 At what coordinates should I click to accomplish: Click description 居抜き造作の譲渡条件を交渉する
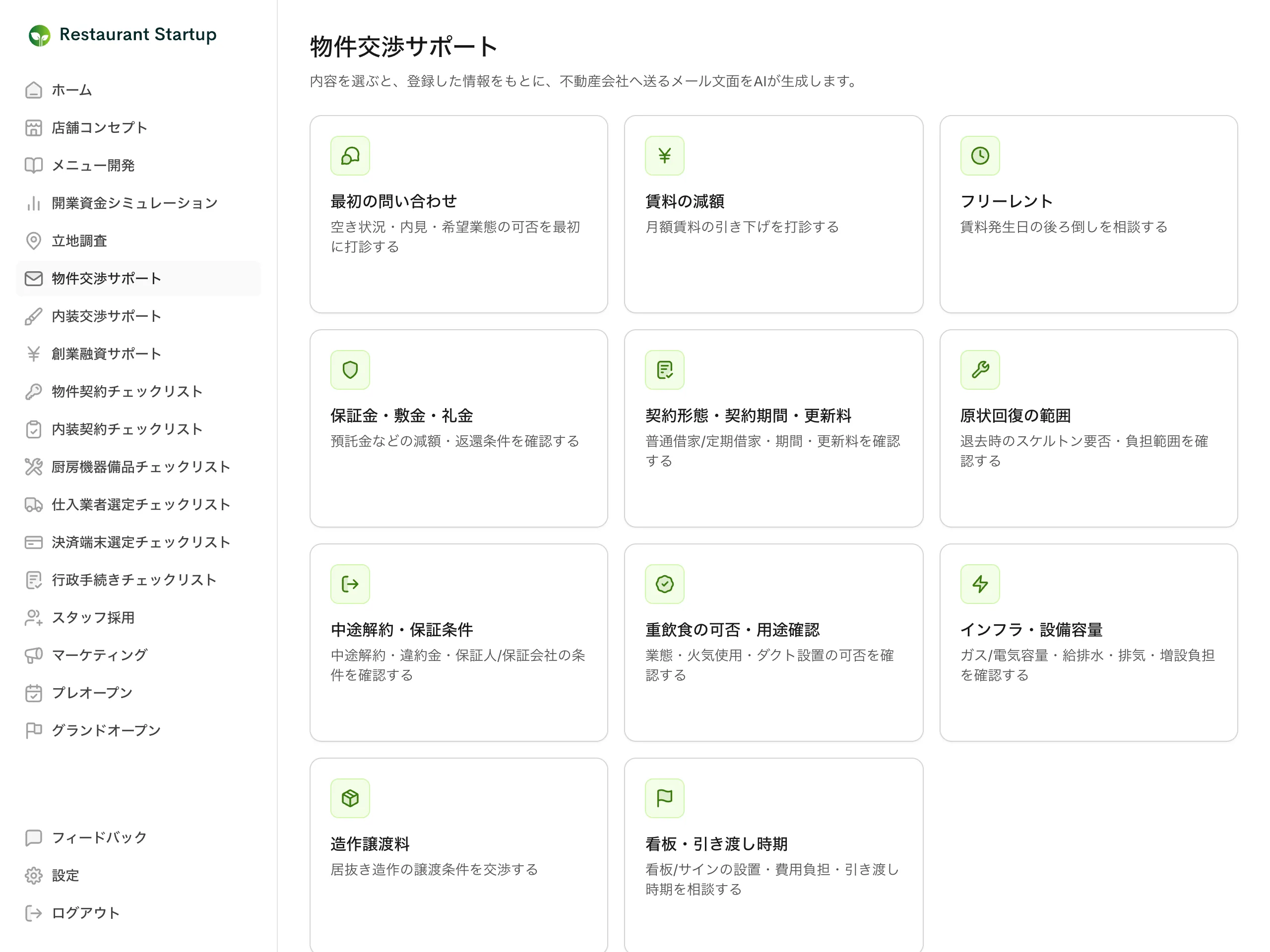pyautogui.click(x=434, y=870)
